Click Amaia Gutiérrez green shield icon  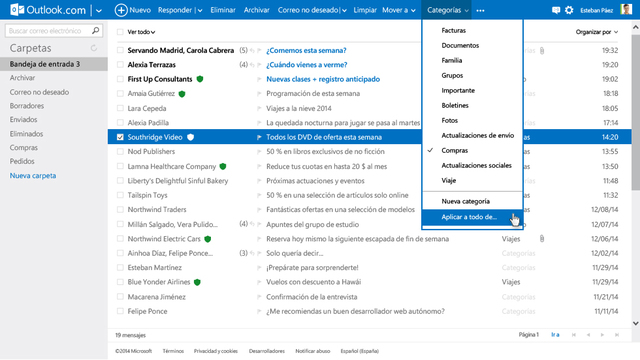[182, 94]
